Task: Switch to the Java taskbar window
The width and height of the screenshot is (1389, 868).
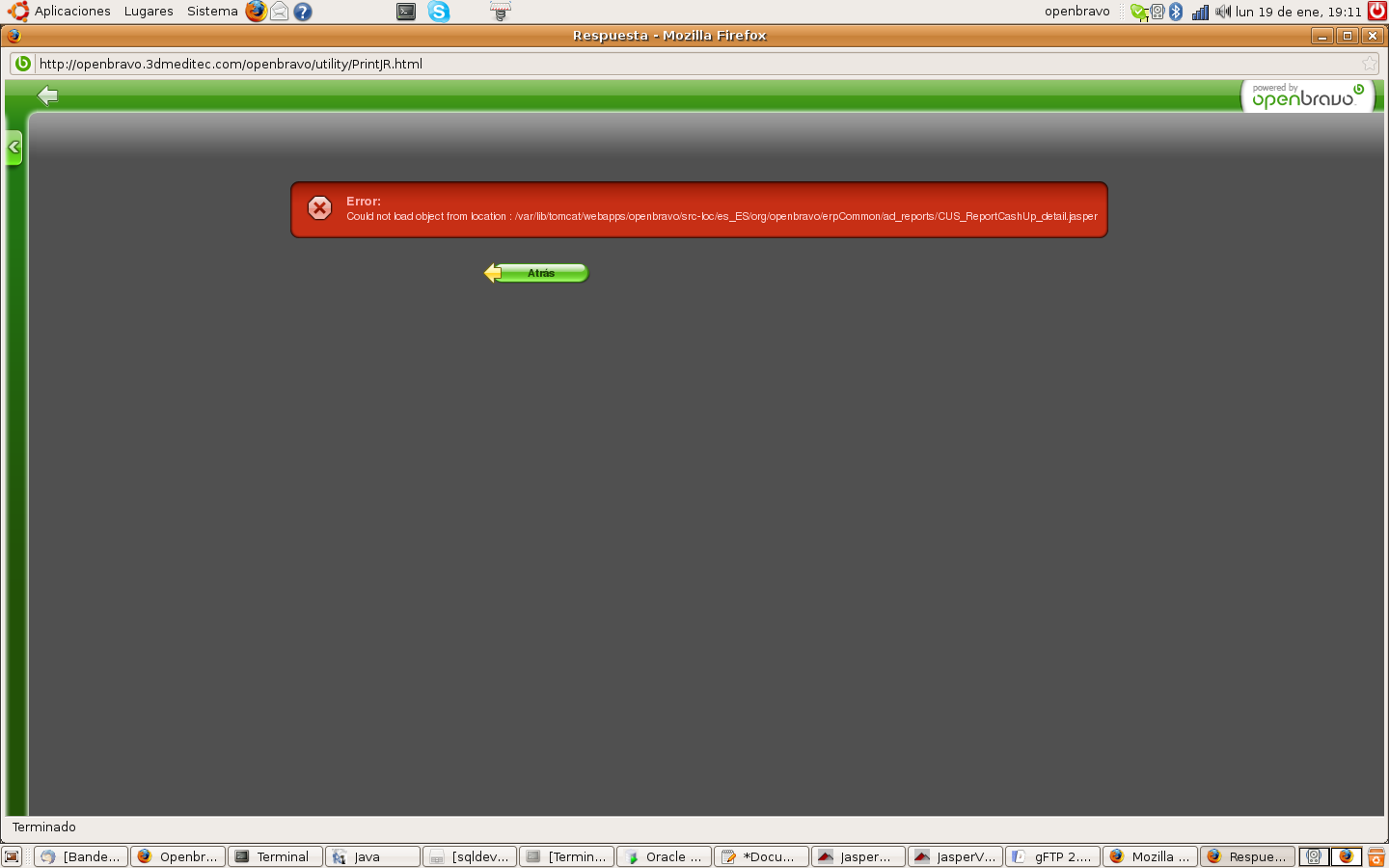Action: pos(372,856)
